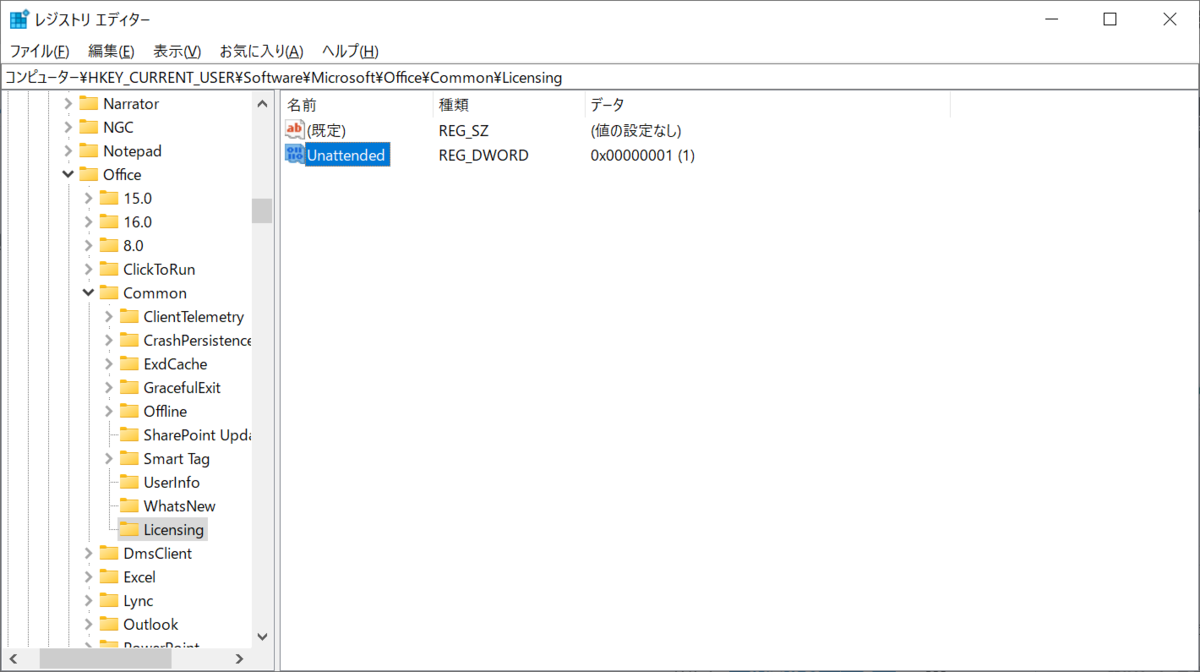Expand the ClickToRun key
Screen dimensions: 1200x672
tap(88, 269)
